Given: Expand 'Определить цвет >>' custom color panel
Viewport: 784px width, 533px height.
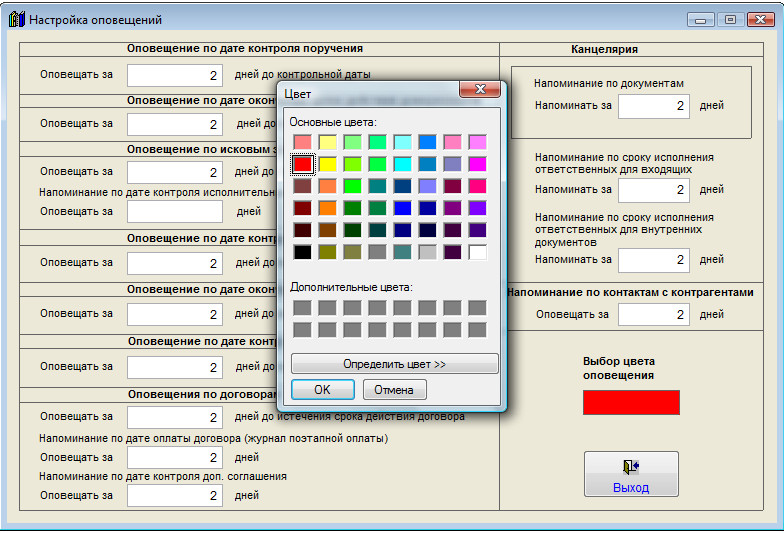Looking at the screenshot, I should 394,364.
